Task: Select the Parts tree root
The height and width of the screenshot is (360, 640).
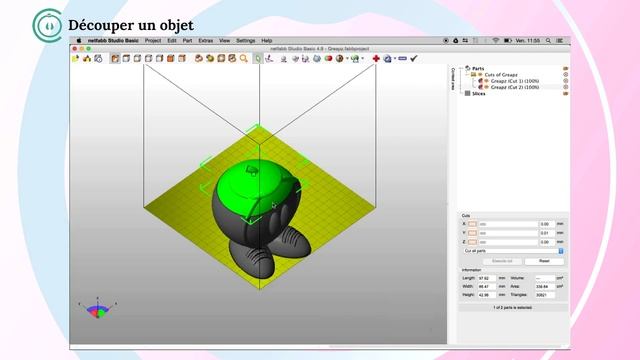Action: [x=478, y=69]
